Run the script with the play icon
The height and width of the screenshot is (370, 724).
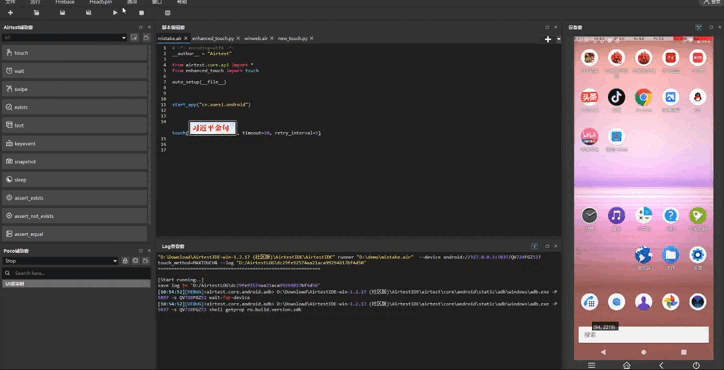[x=115, y=13]
